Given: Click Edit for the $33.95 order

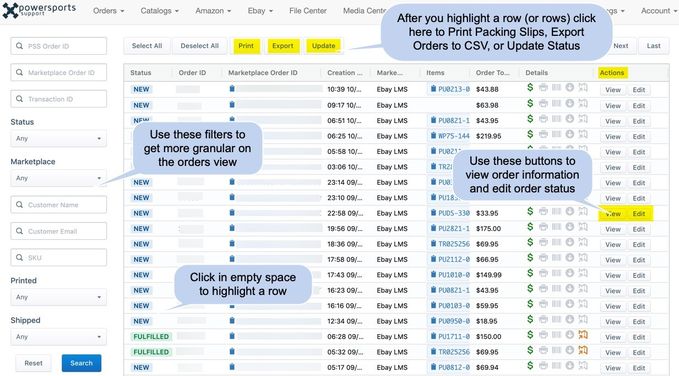Looking at the screenshot, I should pos(639,214).
